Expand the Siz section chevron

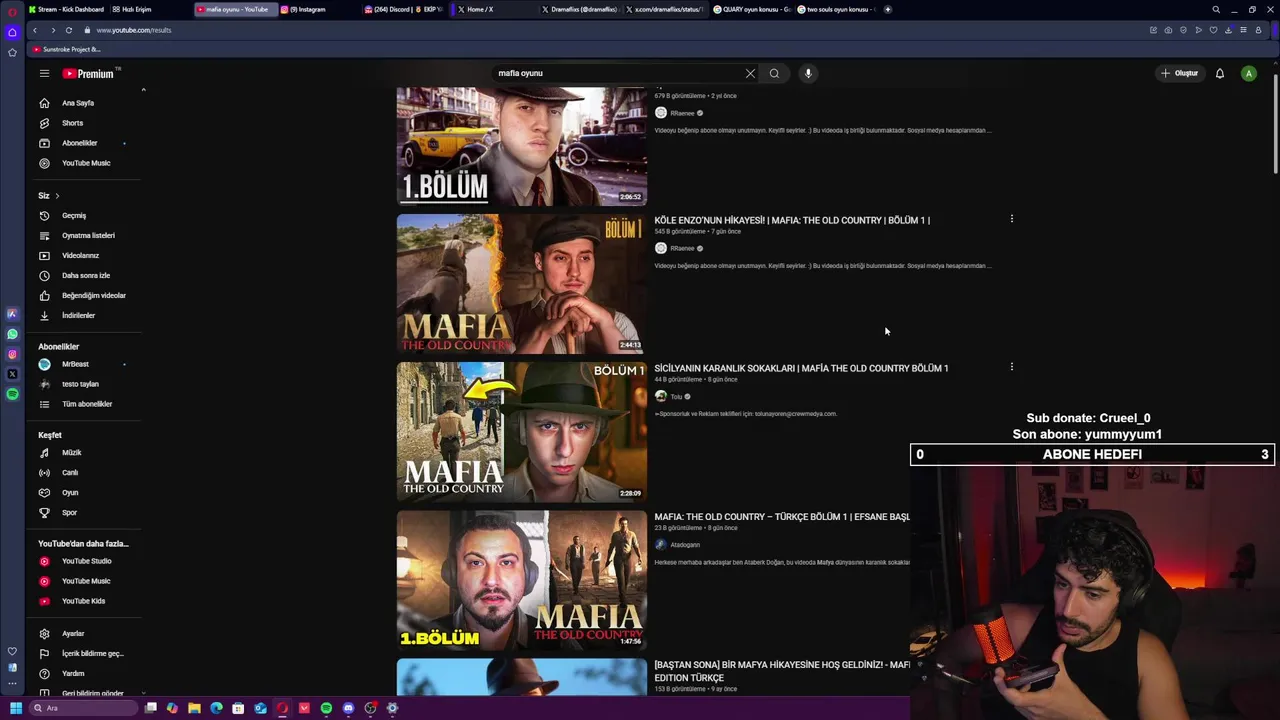(x=57, y=196)
